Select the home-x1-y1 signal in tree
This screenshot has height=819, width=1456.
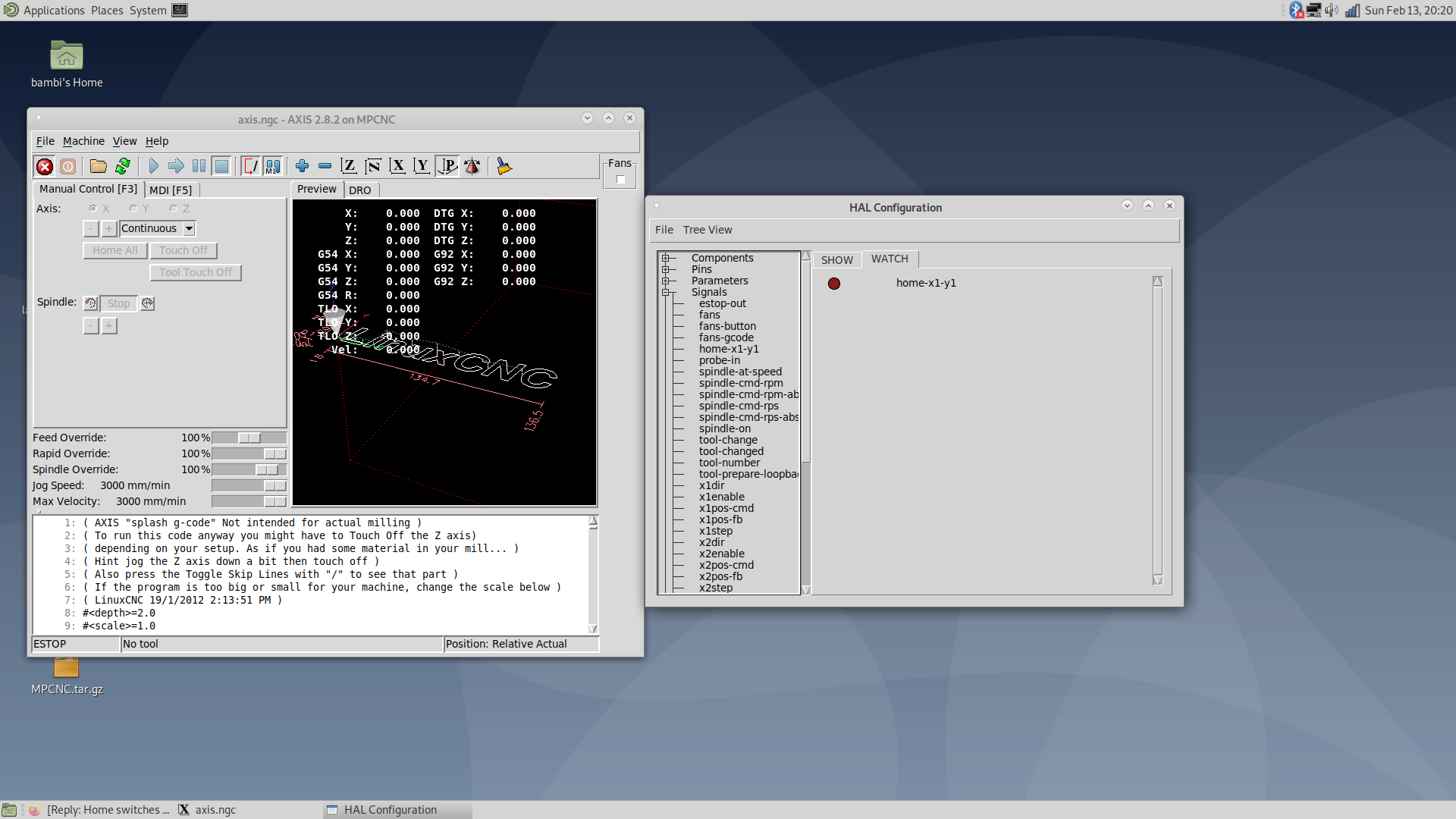coord(729,349)
